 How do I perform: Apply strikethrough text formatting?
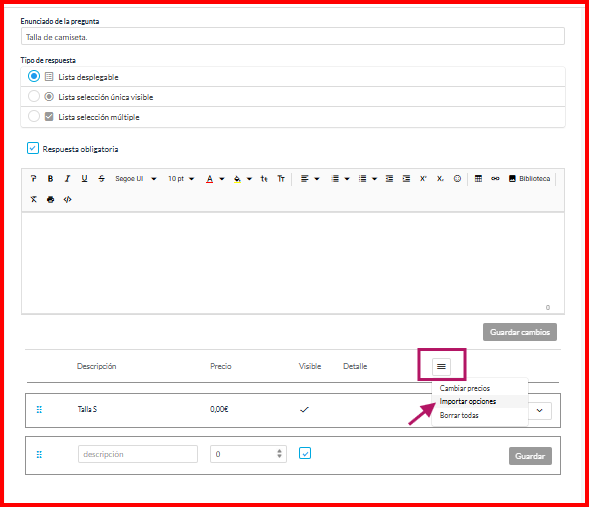coord(101,179)
